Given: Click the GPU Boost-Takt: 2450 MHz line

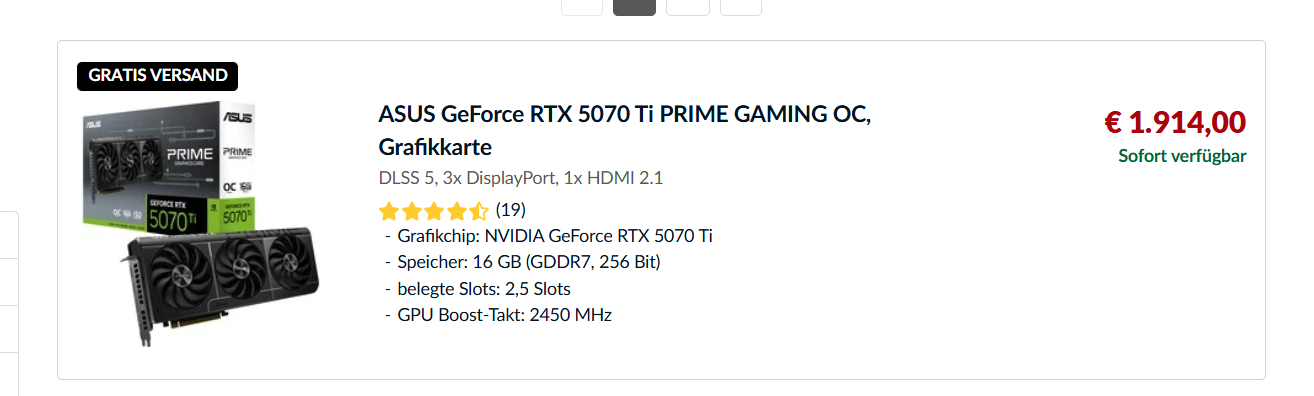Looking at the screenshot, I should point(497,315).
